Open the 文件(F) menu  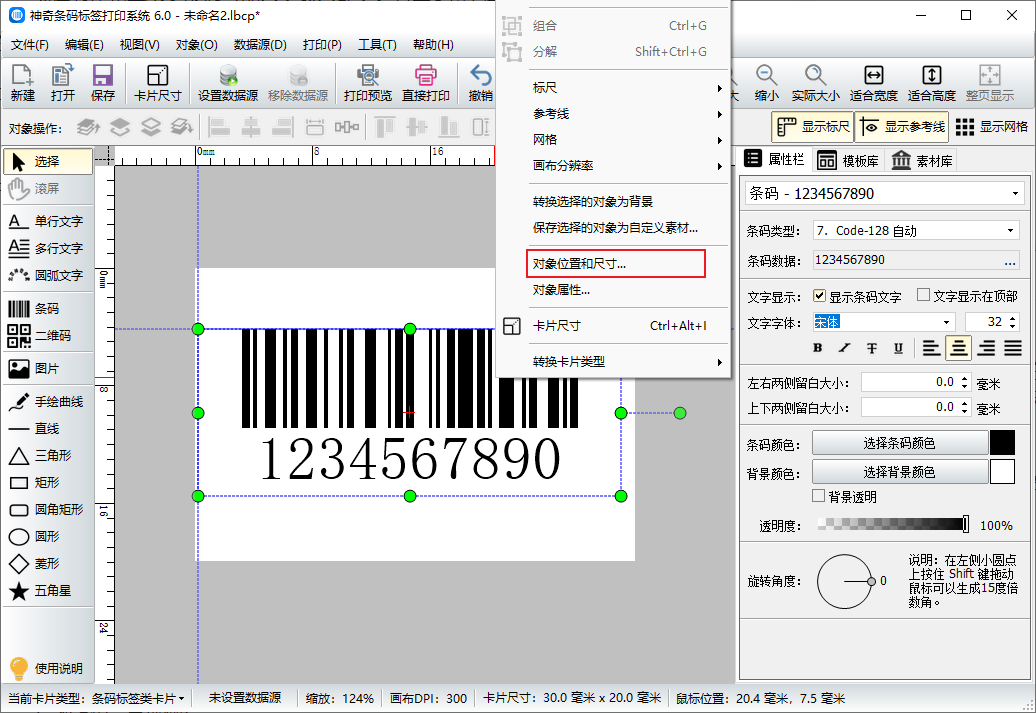click(x=30, y=45)
